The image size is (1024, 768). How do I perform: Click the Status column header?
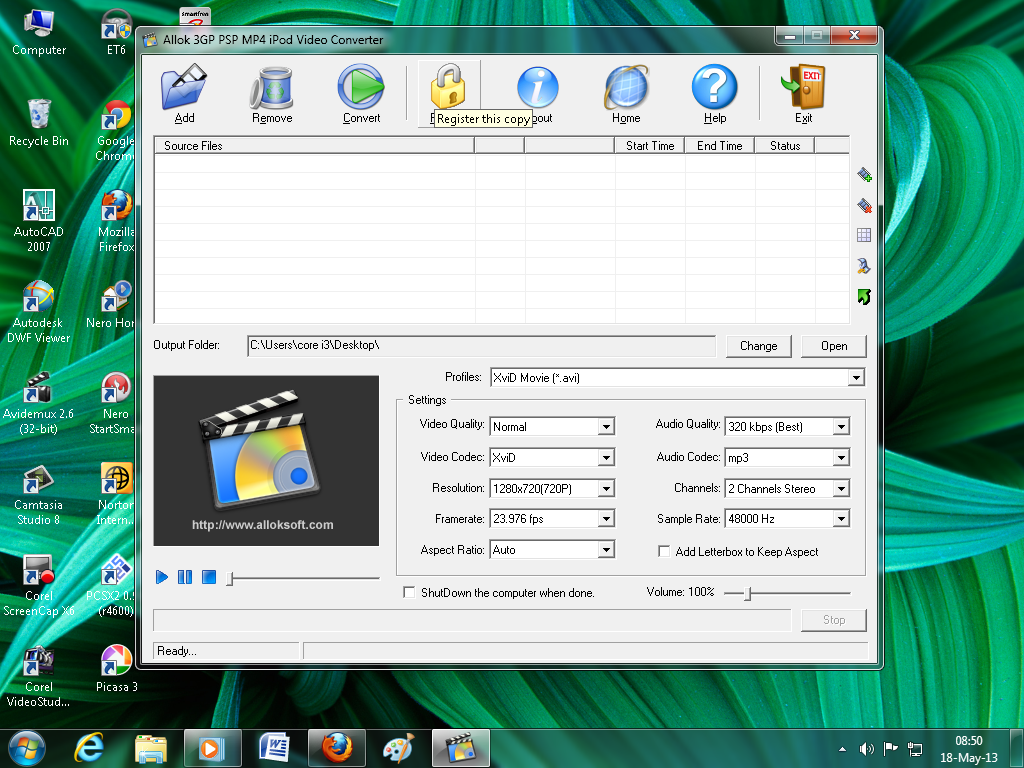(784, 146)
